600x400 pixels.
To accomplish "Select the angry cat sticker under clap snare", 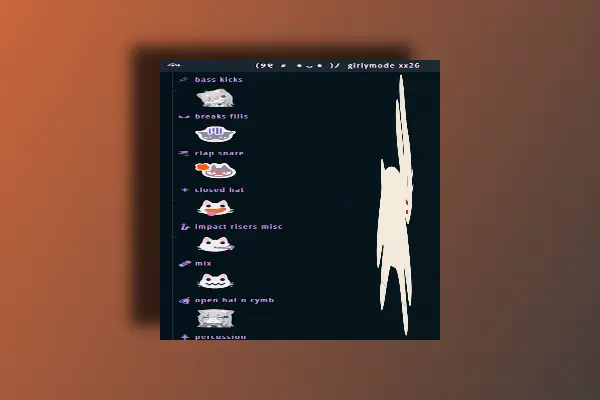I will [215, 171].
